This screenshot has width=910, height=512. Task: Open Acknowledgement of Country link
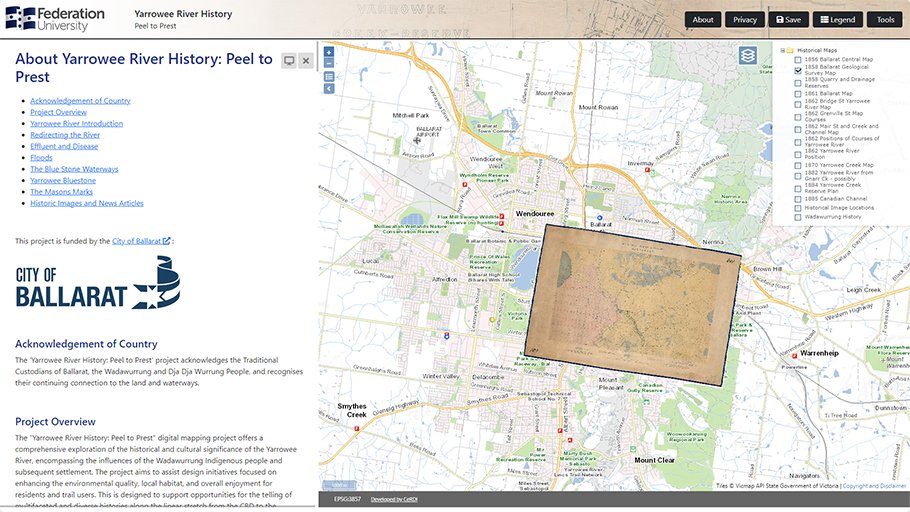[x=80, y=100]
